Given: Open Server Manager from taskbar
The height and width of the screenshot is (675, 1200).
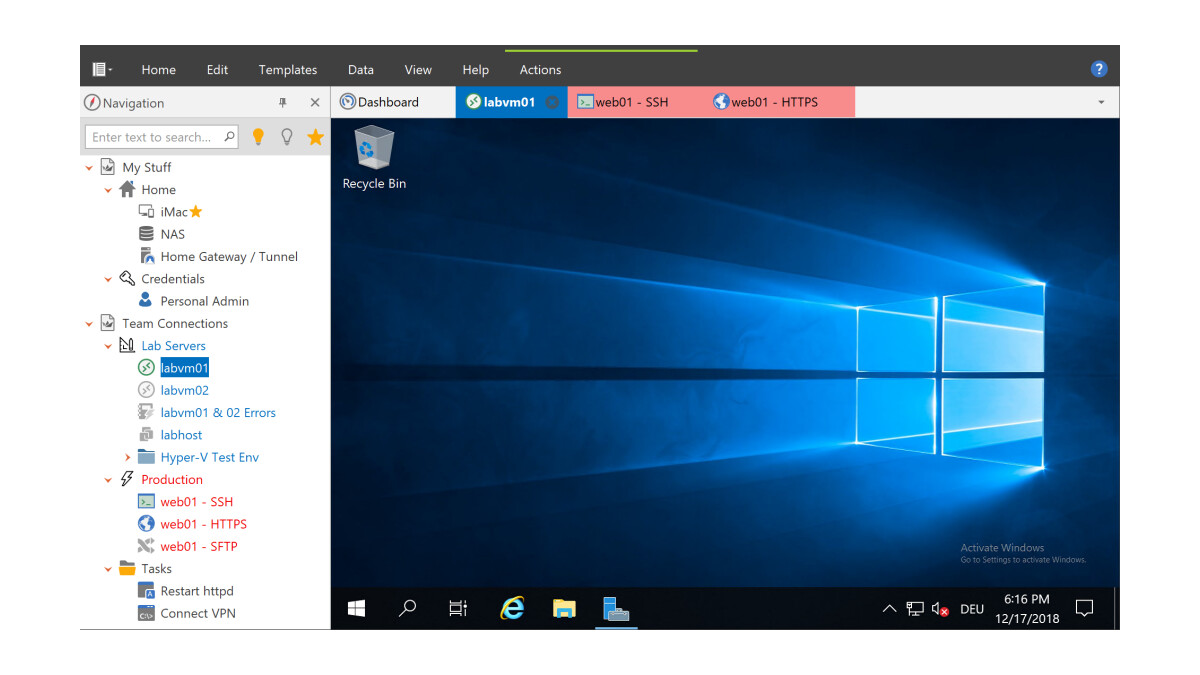Looking at the screenshot, I should coord(616,608).
